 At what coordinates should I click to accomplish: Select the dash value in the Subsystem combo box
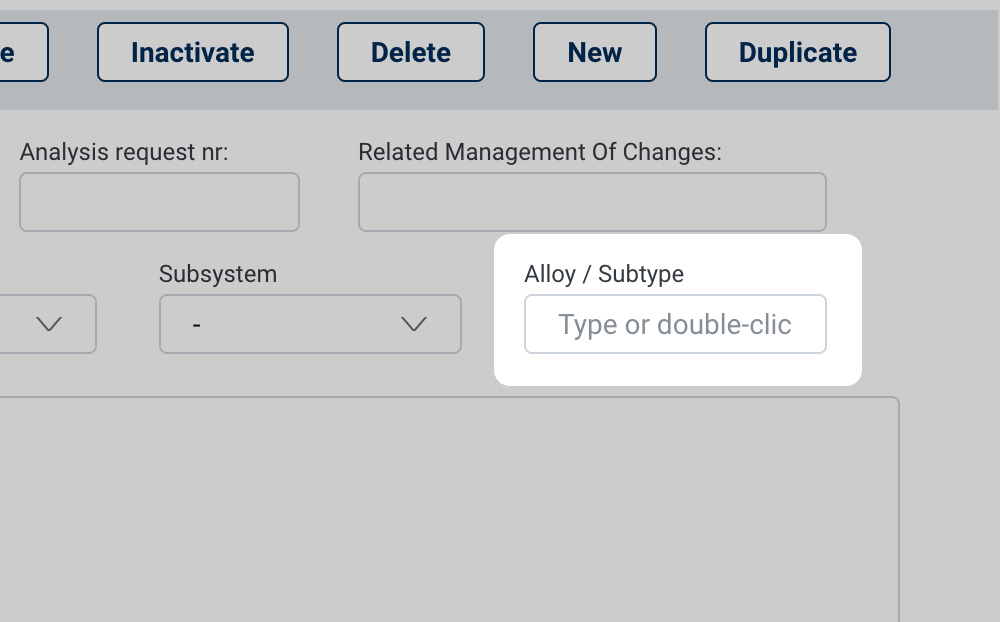coord(197,325)
